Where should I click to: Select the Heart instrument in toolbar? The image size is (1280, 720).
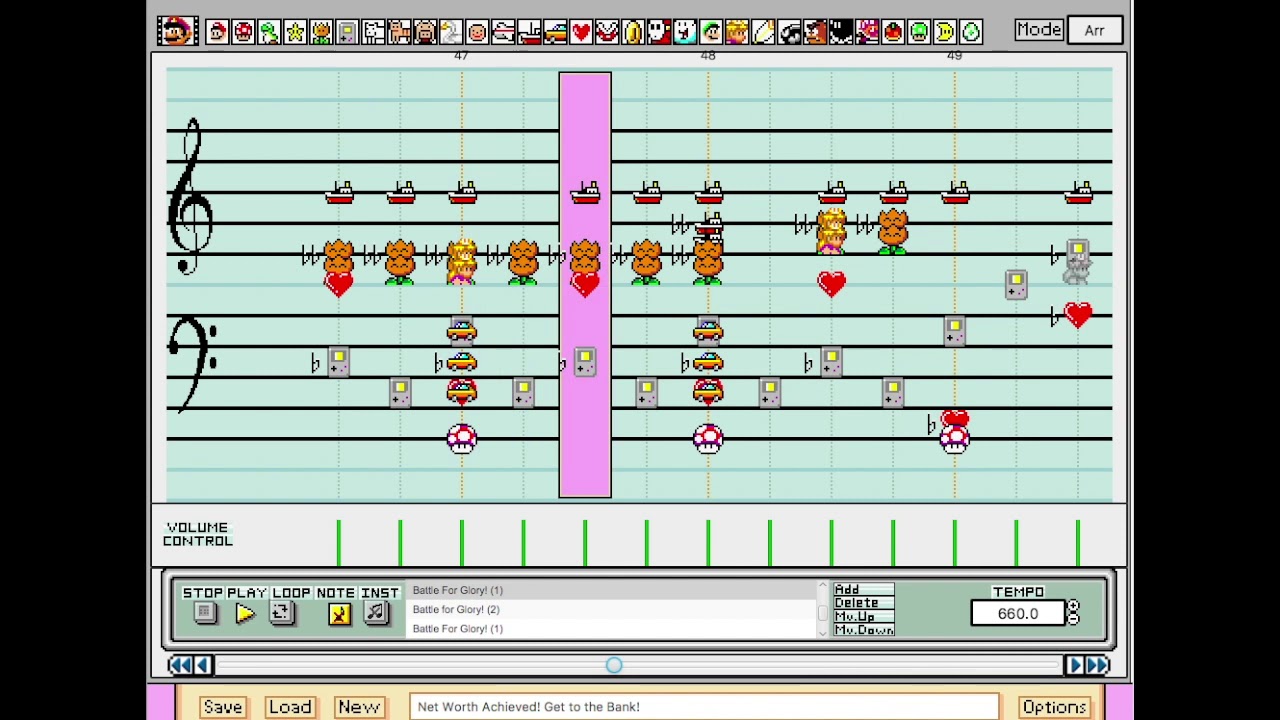point(581,32)
